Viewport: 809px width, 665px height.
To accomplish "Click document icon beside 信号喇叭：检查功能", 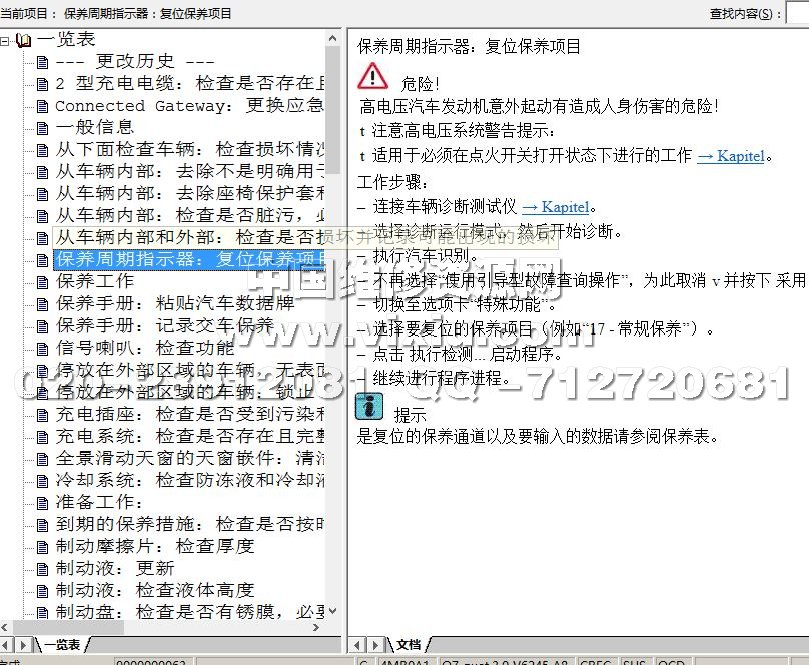I will point(42,348).
